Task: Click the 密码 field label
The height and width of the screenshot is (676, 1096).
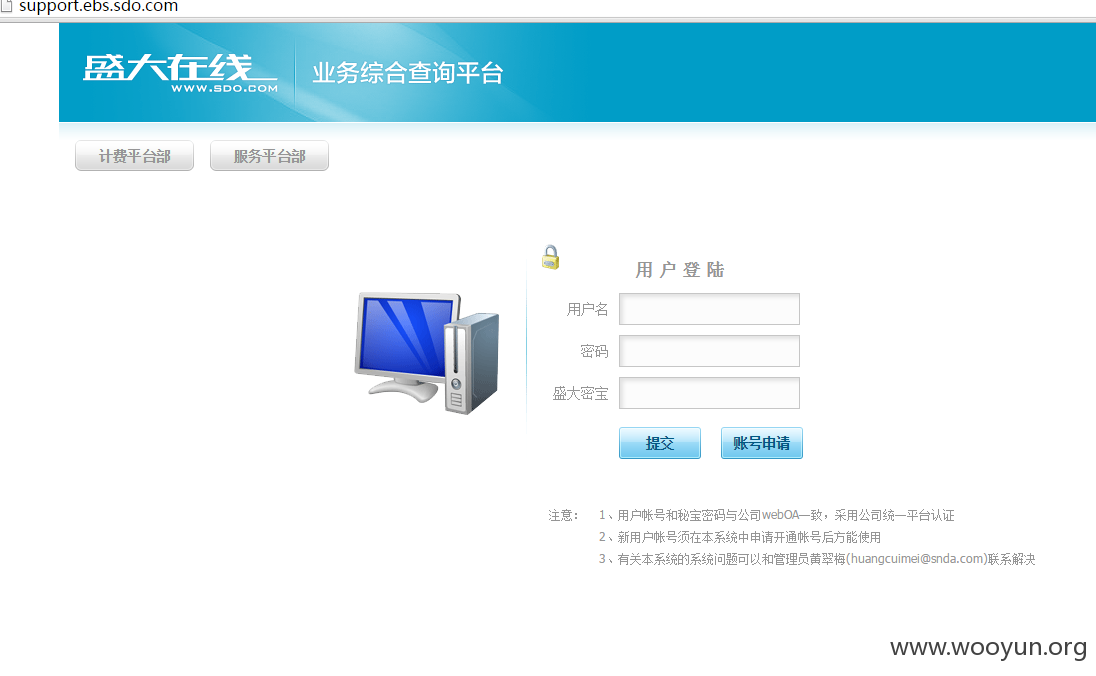Action: 594,351
